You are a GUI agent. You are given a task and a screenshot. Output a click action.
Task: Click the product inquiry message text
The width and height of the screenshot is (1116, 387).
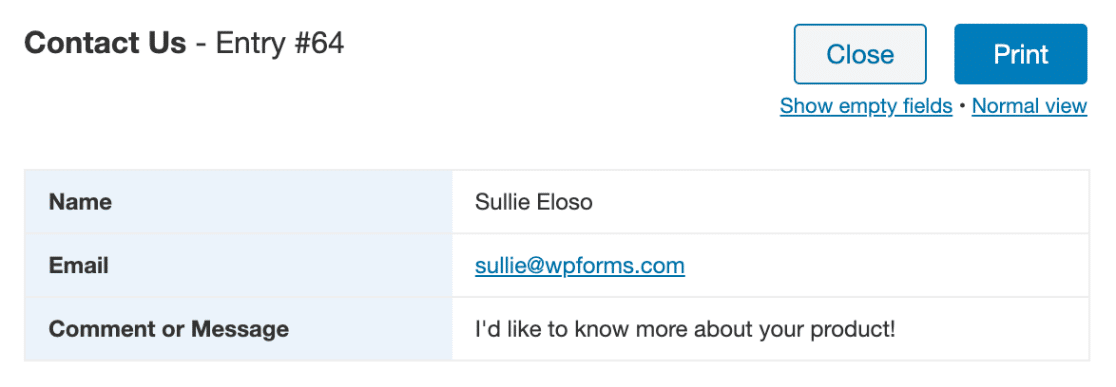[x=685, y=329]
